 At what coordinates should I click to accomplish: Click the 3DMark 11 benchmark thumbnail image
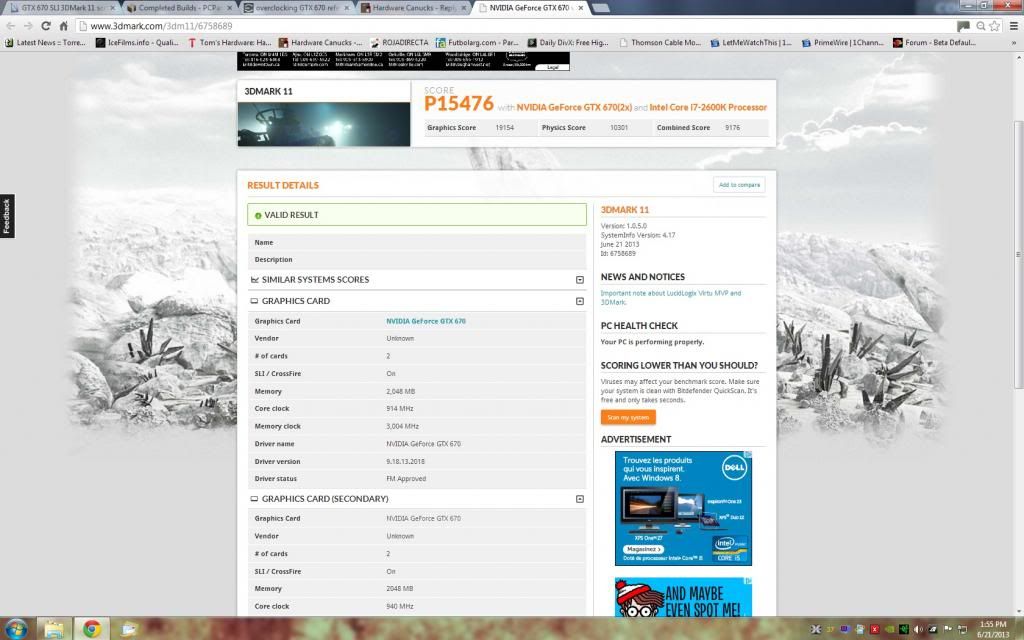coord(324,124)
